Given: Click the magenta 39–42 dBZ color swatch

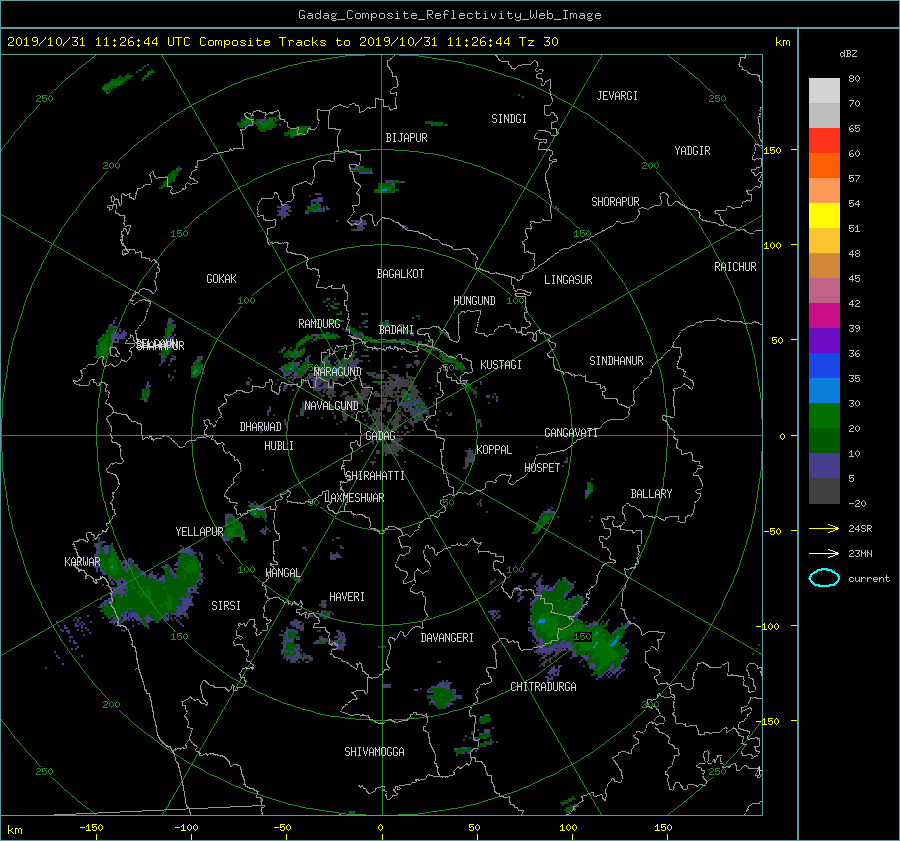Looking at the screenshot, I should click(824, 316).
